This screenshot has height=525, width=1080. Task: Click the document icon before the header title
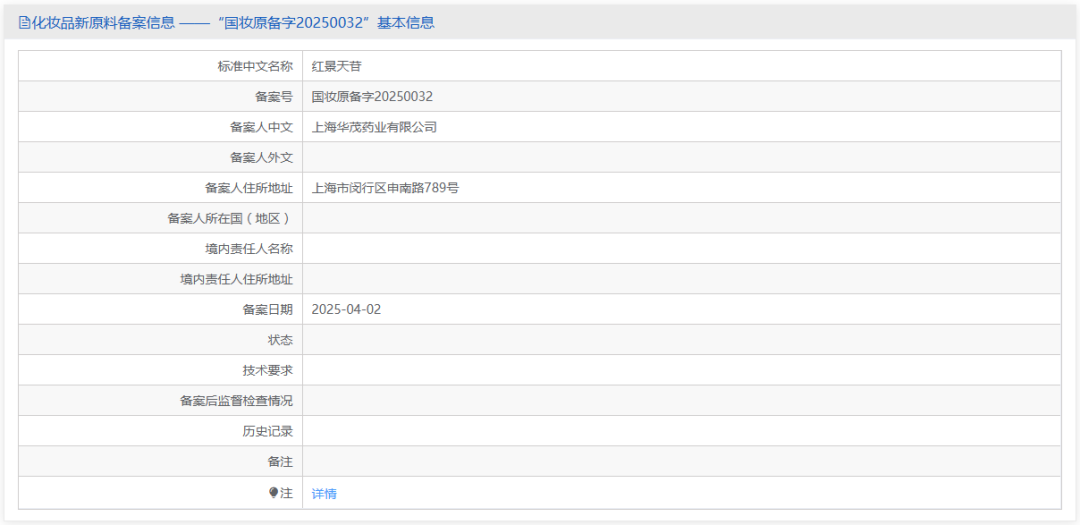(x=24, y=23)
